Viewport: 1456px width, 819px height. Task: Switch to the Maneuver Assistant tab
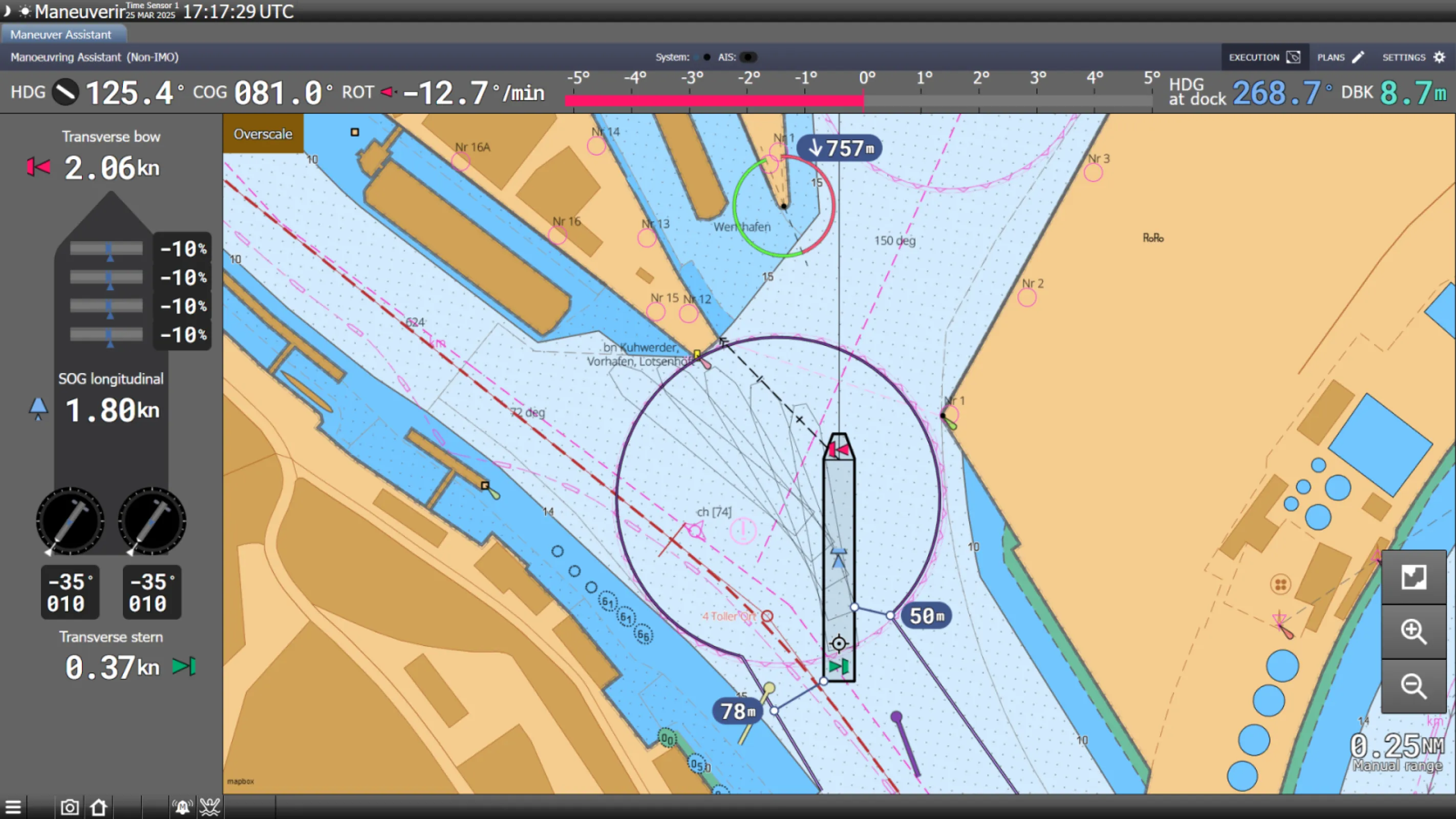point(62,34)
